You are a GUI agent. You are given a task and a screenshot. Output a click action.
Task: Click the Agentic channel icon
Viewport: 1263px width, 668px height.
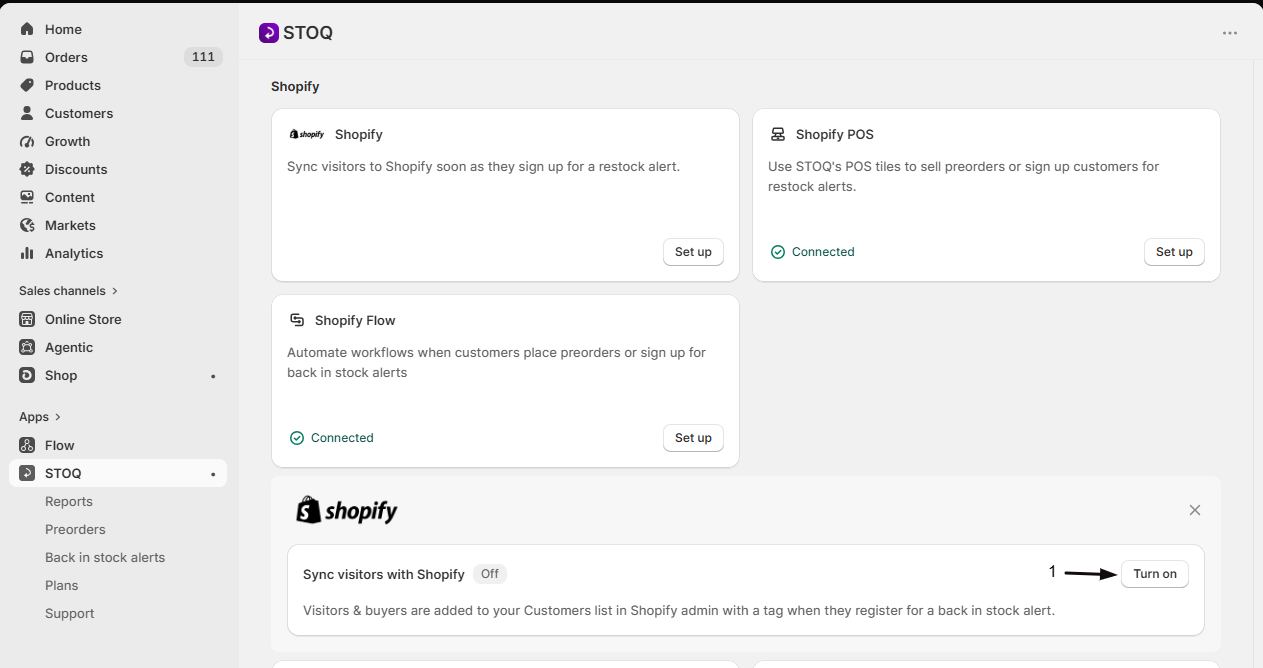coord(27,347)
